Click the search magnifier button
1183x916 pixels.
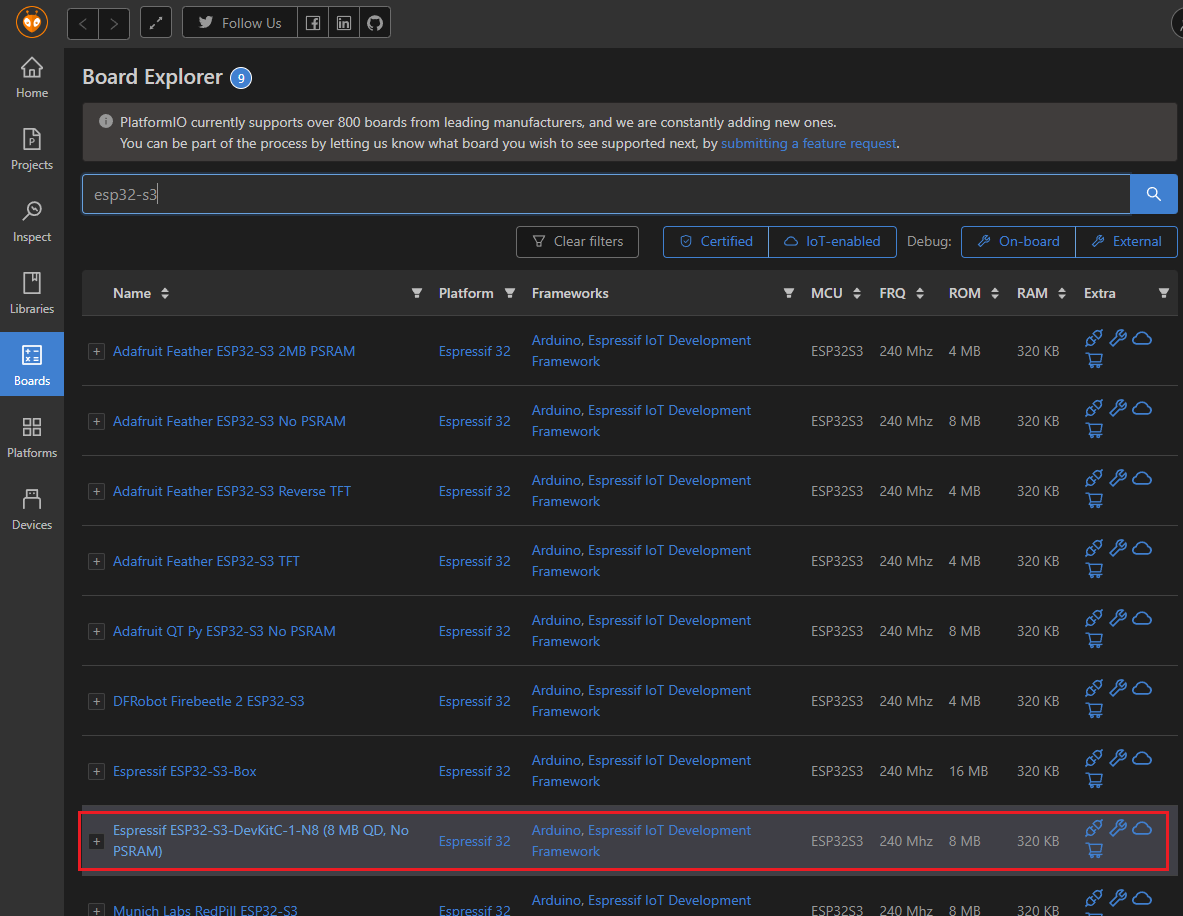[1154, 194]
